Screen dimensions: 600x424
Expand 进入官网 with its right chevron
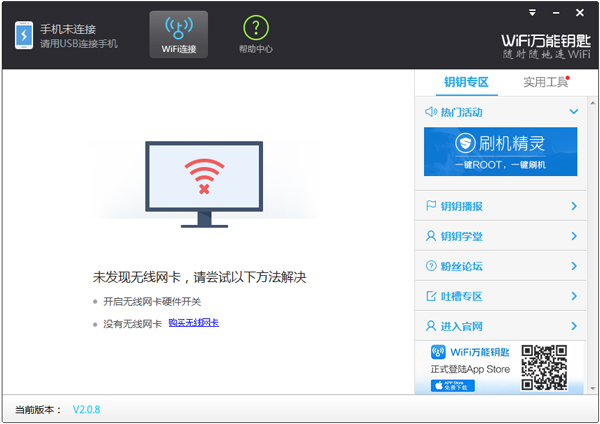click(x=573, y=326)
